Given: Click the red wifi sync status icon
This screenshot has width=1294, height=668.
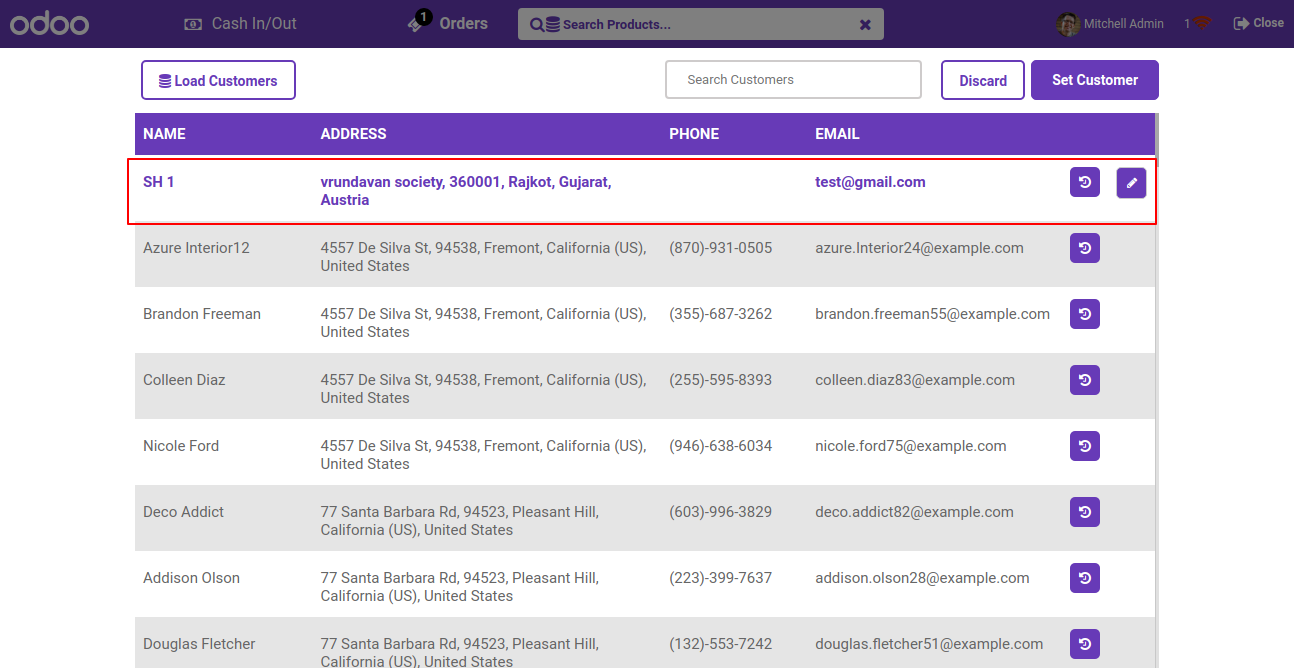Looking at the screenshot, I should click(1202, 22).
